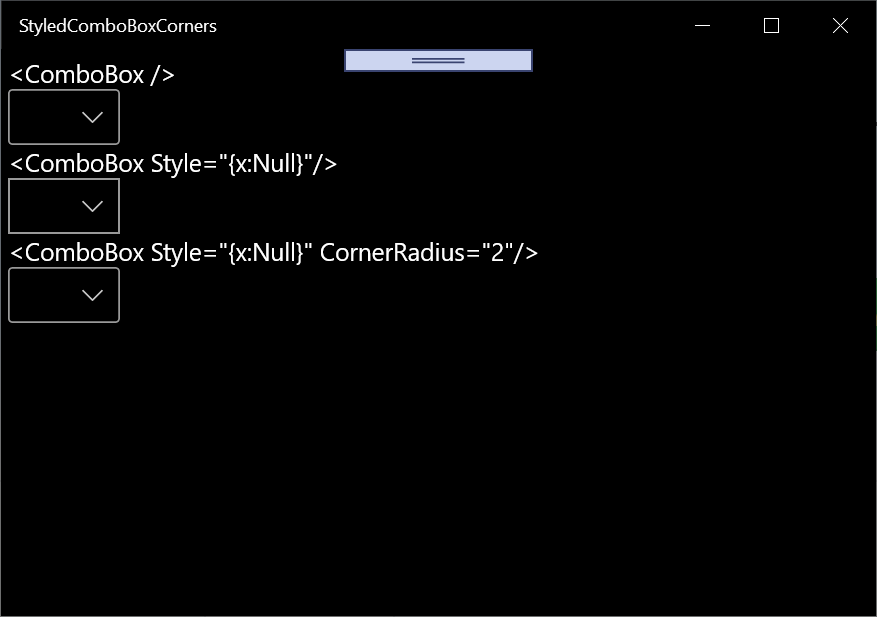Click the chevron arrow of the second ComboBox

pyautogui.click(x=92, y=206)
